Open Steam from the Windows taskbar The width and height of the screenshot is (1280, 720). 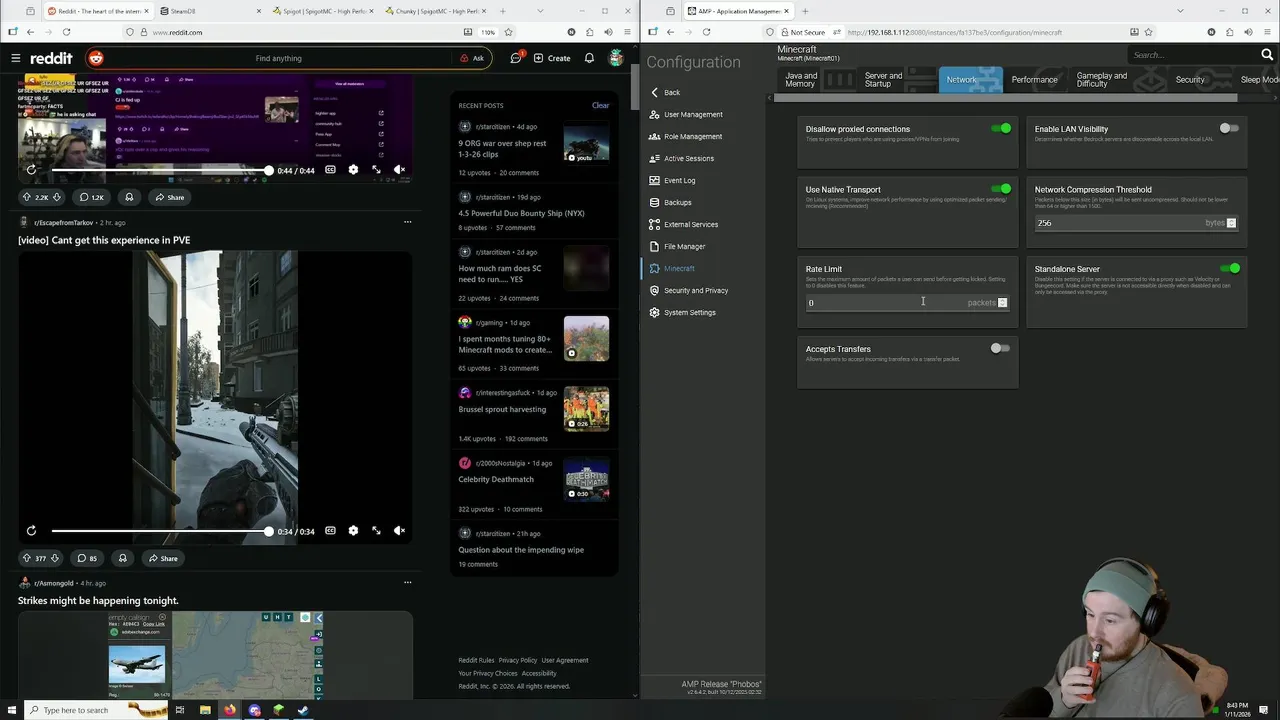point(303,710)
